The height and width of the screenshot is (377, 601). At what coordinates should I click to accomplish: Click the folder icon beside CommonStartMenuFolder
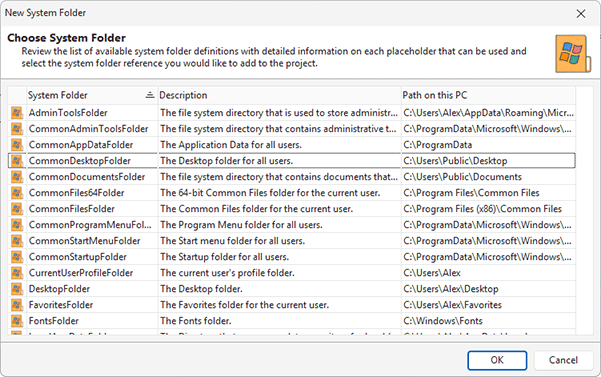pos(17,241)
